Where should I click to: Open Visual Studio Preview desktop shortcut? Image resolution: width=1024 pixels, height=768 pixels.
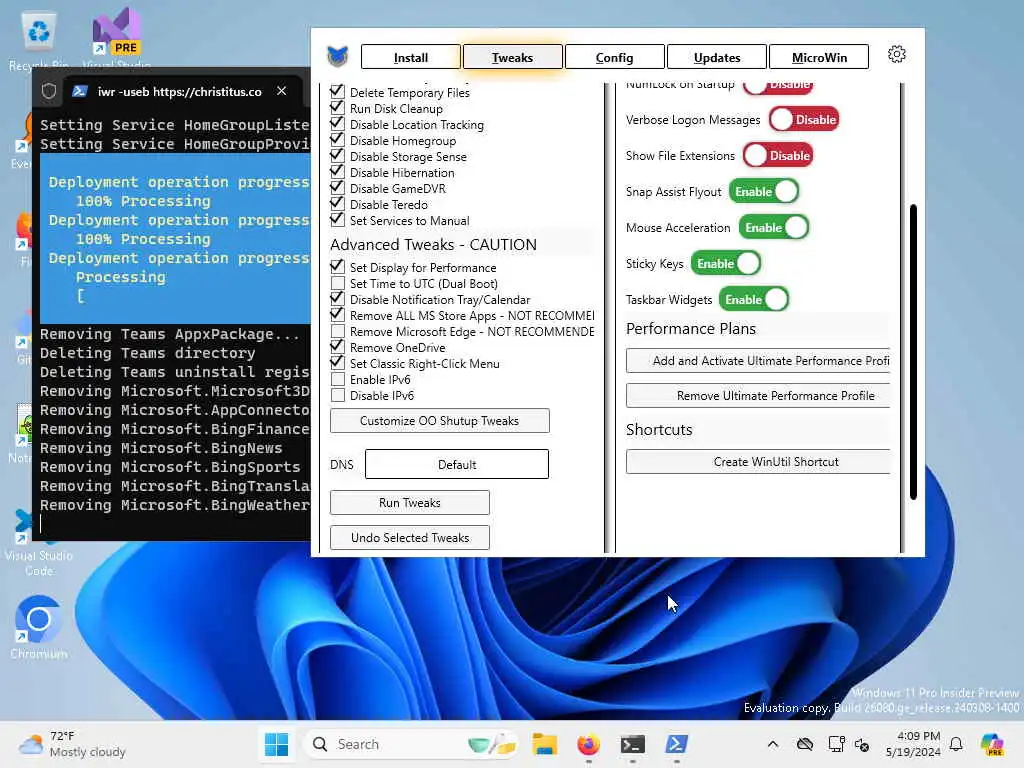pyautogui.click(x=116, y=36)
